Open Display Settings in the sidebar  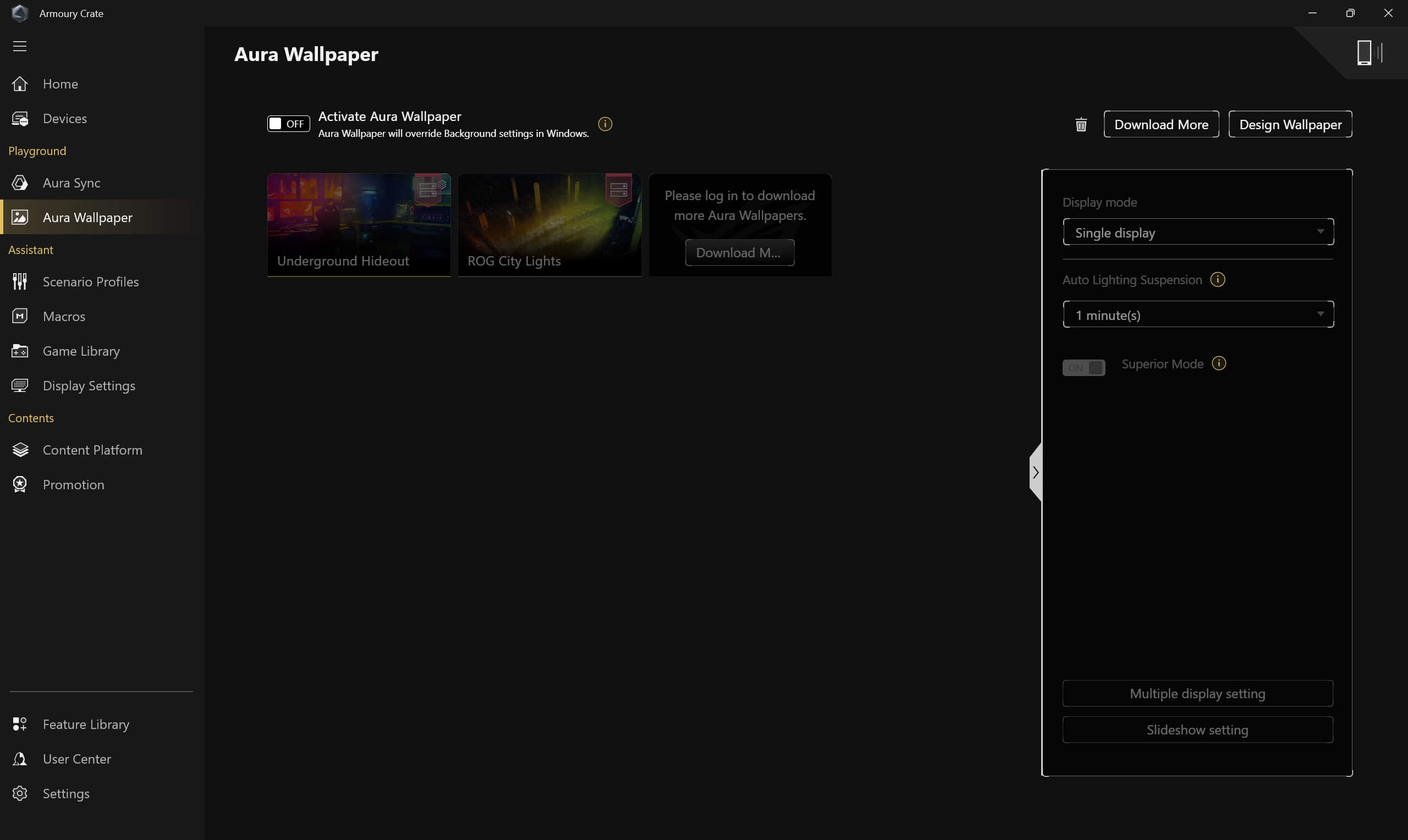(102, 385)
